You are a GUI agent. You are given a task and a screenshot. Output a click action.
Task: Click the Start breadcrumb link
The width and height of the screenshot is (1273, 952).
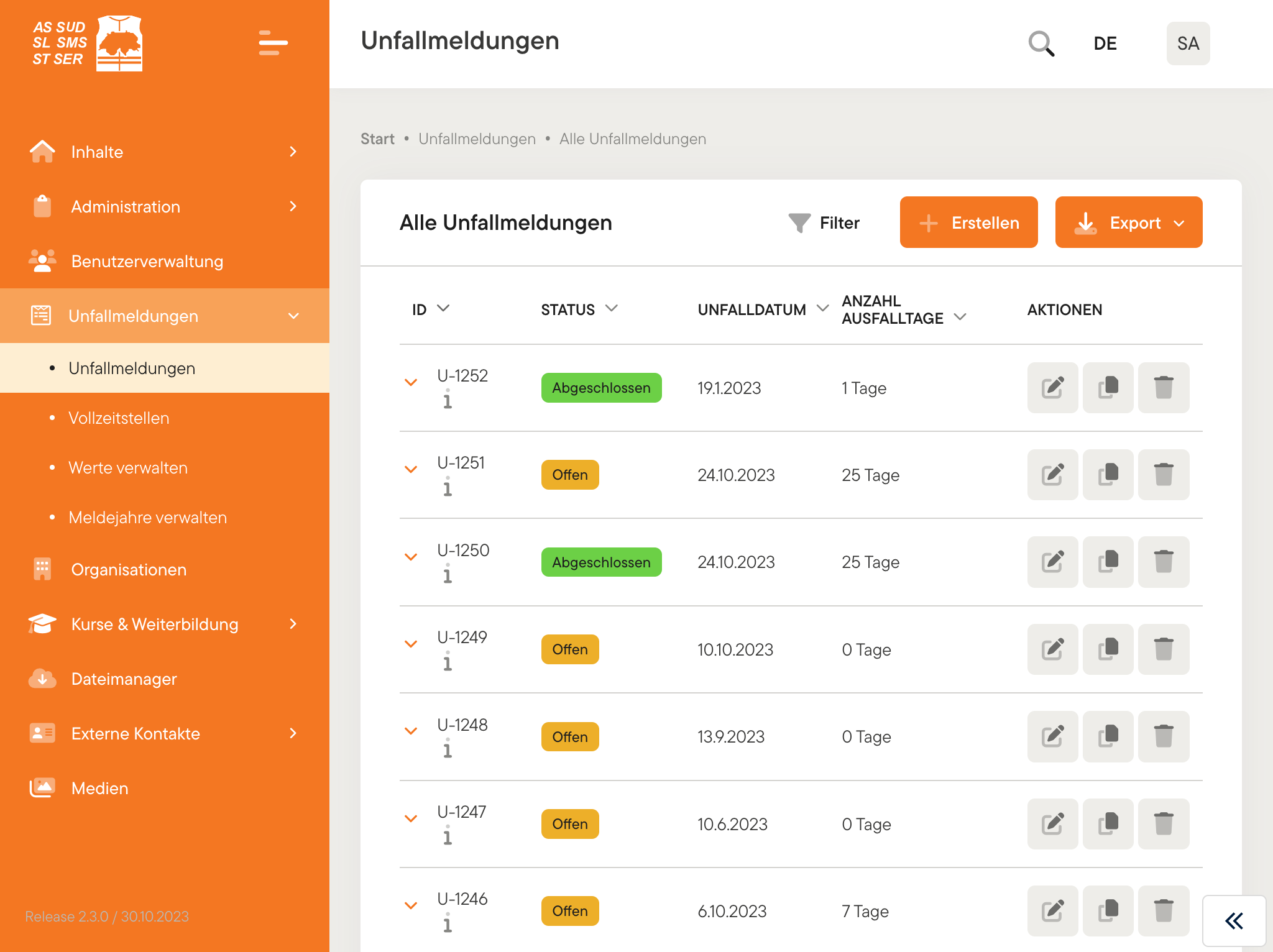point(377,139)
